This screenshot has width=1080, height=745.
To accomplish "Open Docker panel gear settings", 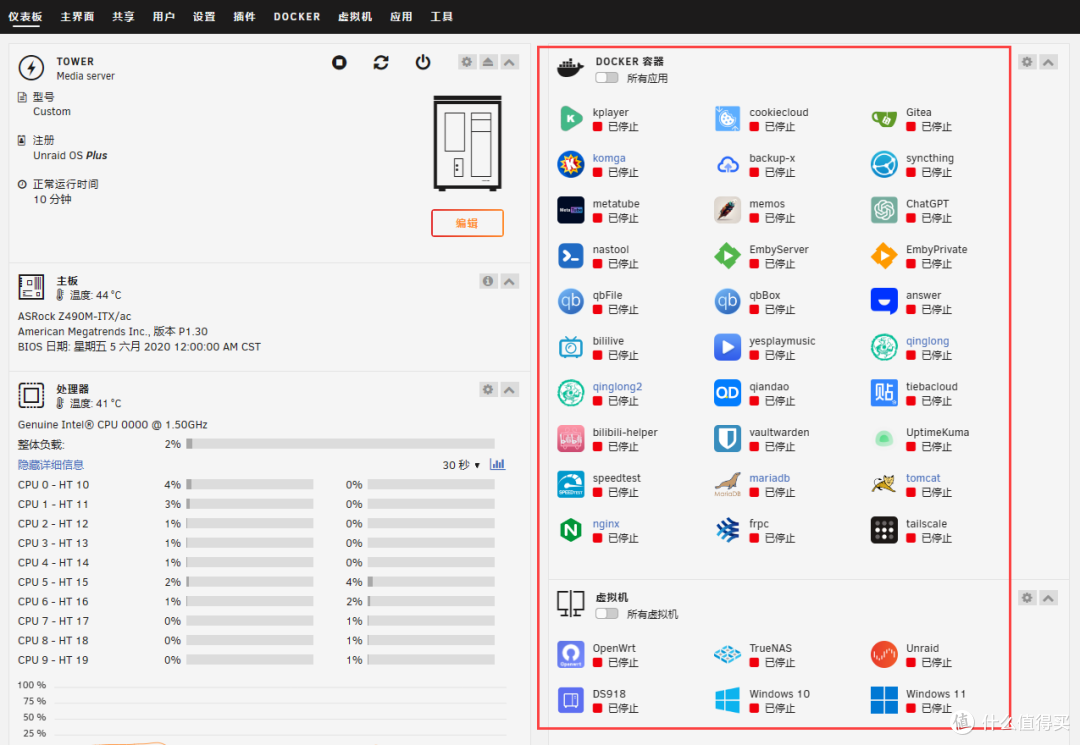I will 1027,62.
